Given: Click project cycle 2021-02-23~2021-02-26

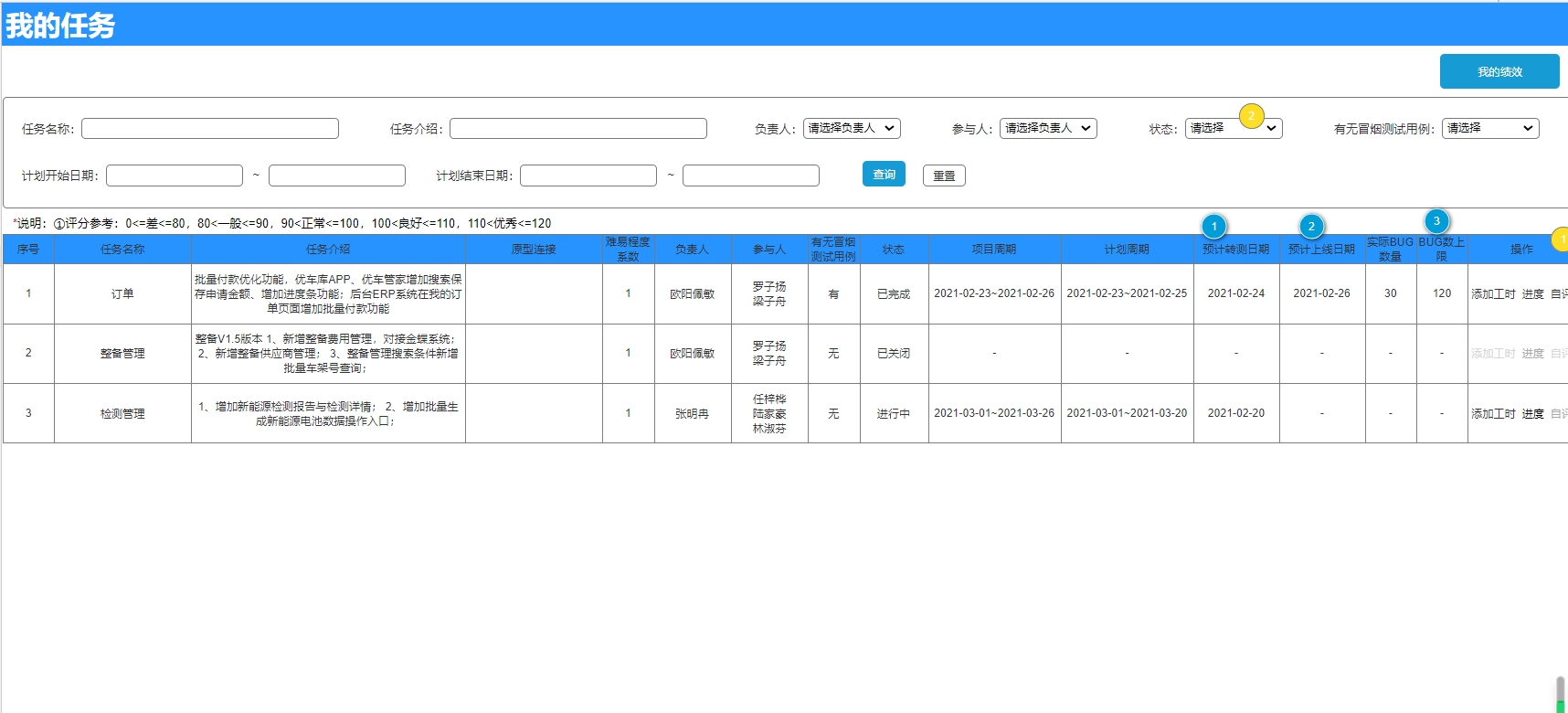Looking at the screenshot, I should pos(994,293).
